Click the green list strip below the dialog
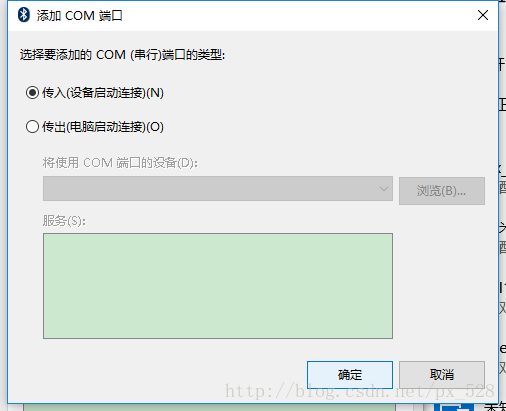506x411 pixels. tap(209, 407)
